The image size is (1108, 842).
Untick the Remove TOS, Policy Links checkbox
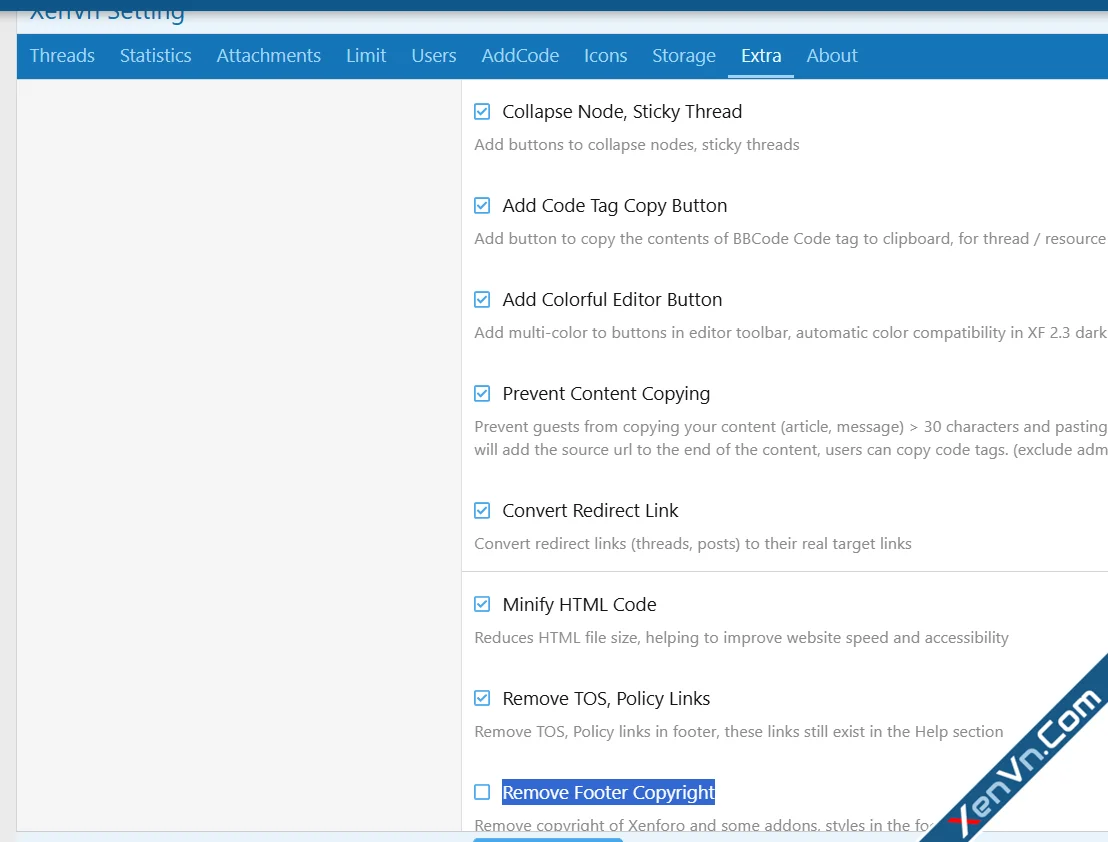point(482,699)
